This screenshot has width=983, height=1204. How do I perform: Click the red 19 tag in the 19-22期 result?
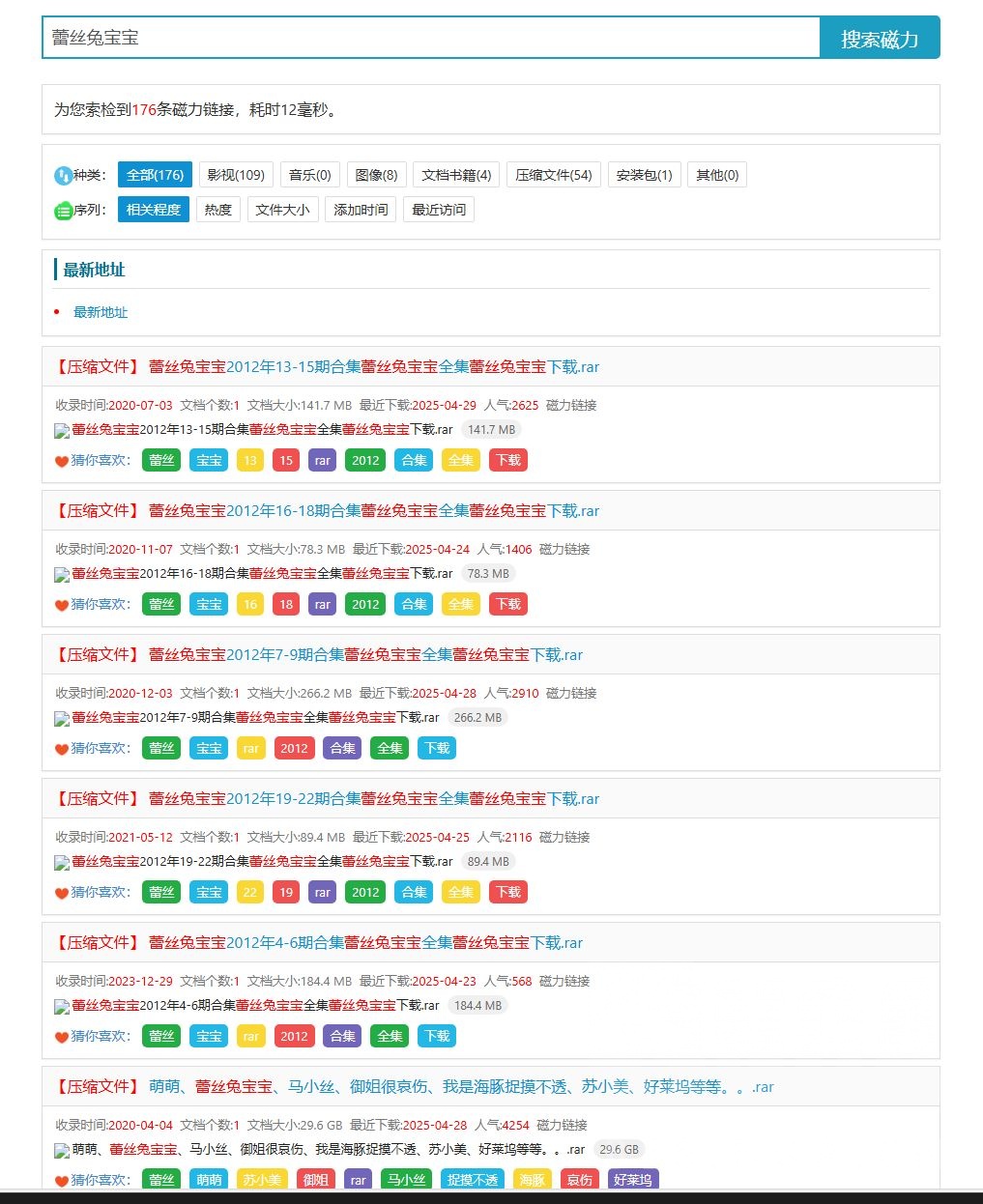[286, 892]
